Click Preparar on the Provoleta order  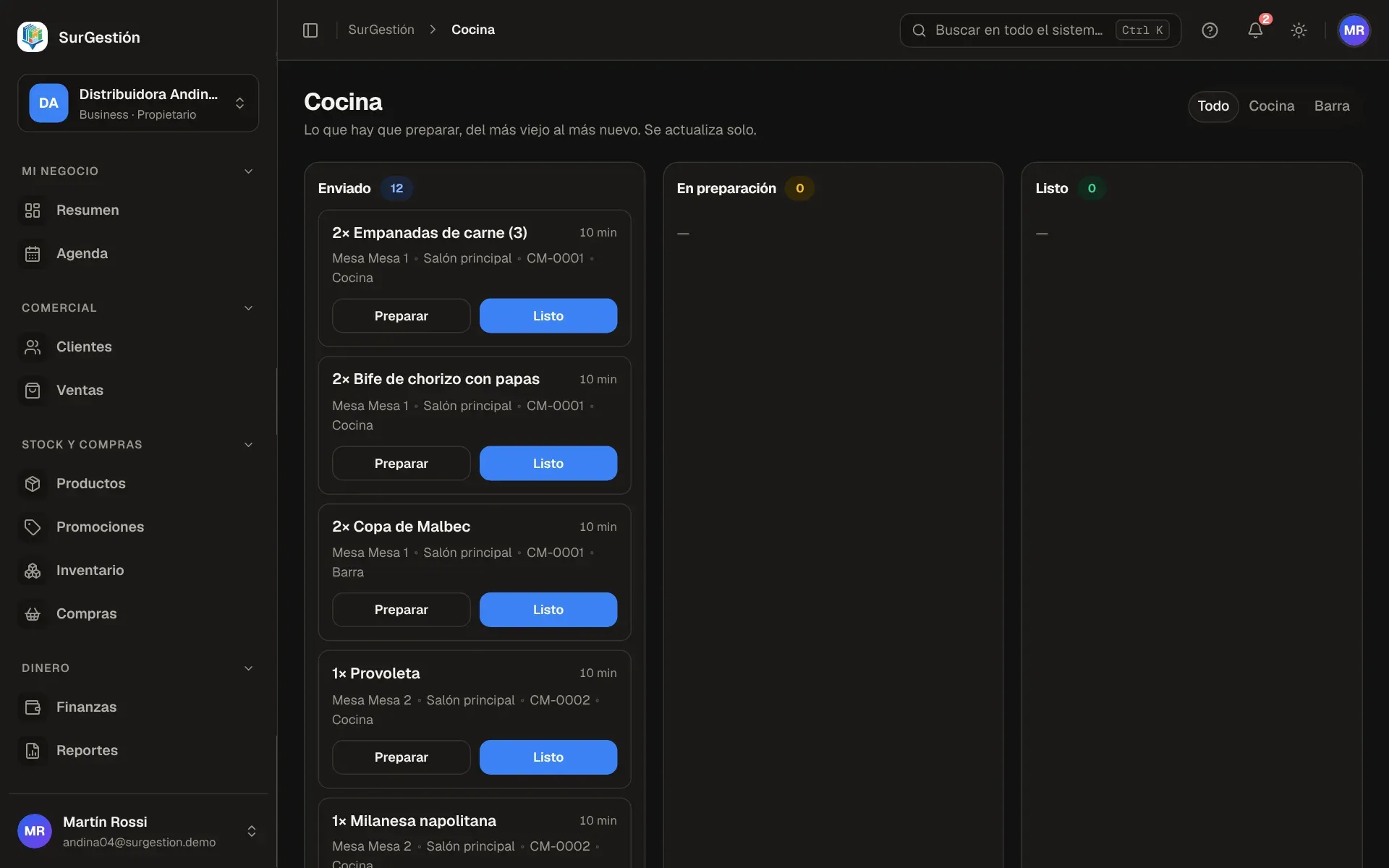[x=401, y=757]
